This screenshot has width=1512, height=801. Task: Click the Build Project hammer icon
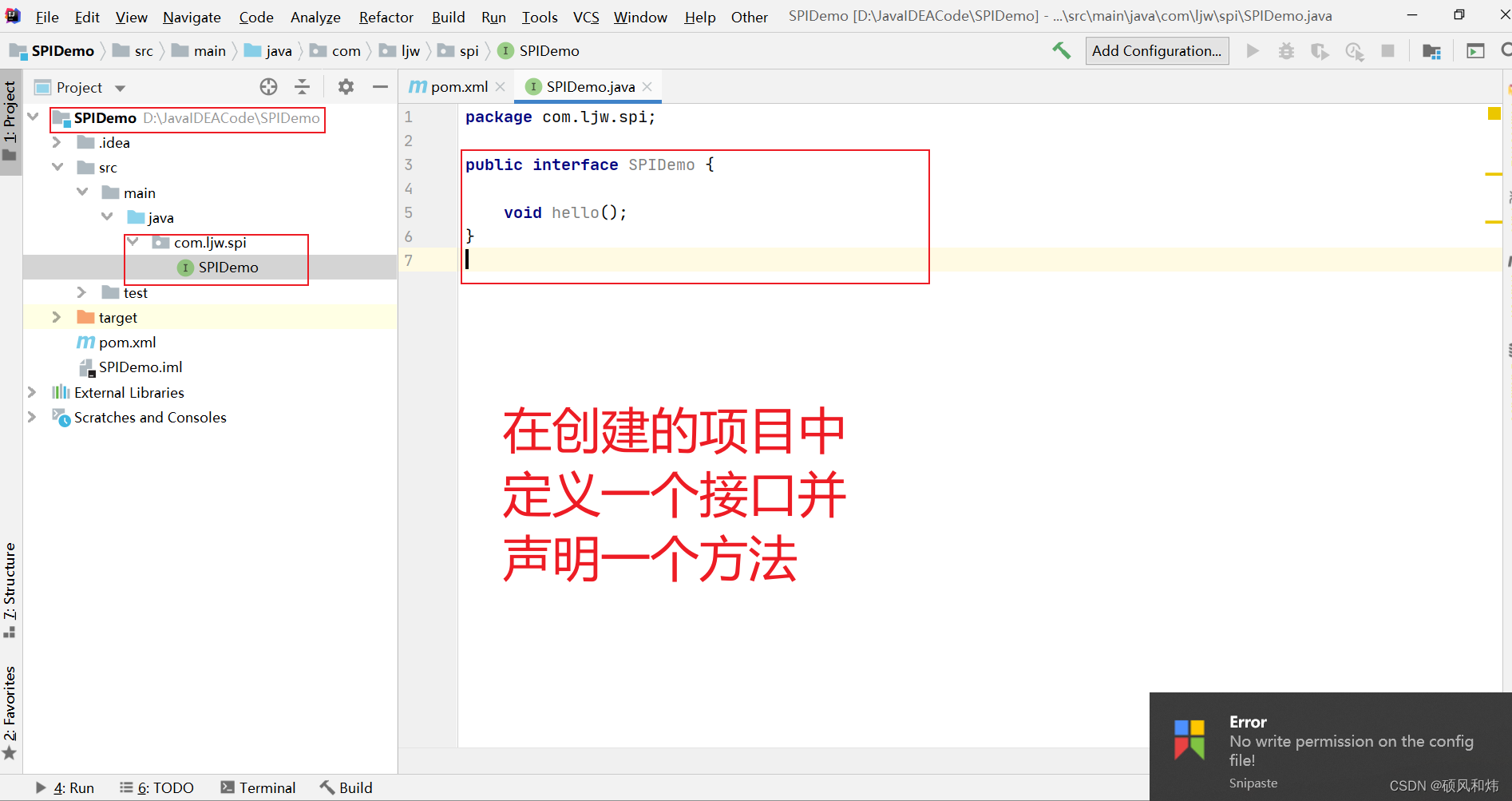[x=1061, y=50]
